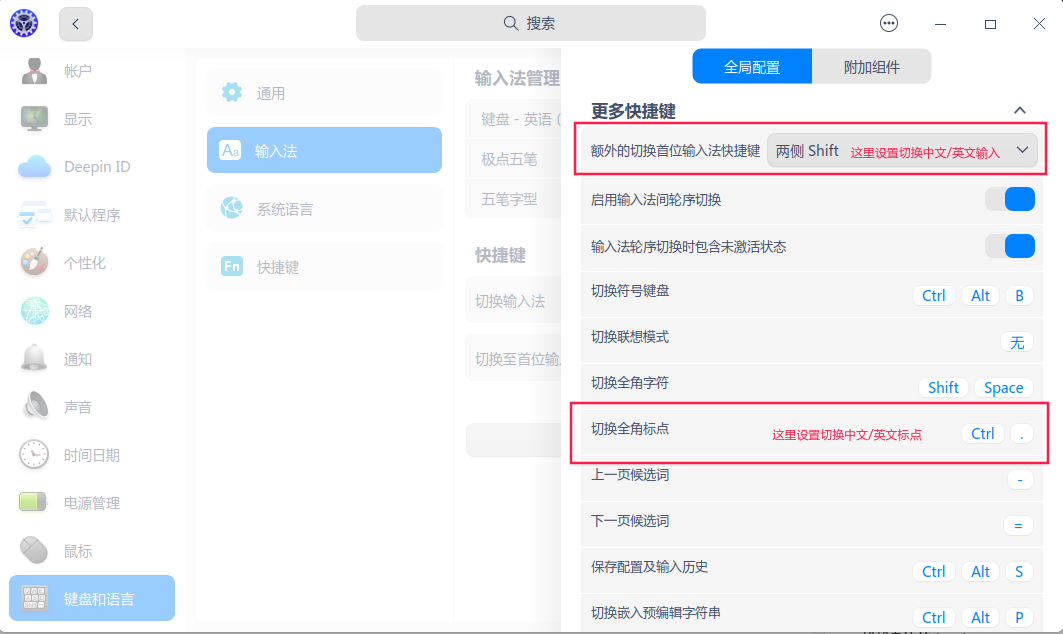Click the Shortcuts (快捷键) Fn icon
This screenshot has height=634, width=1063.
click(x=232, y=266)
